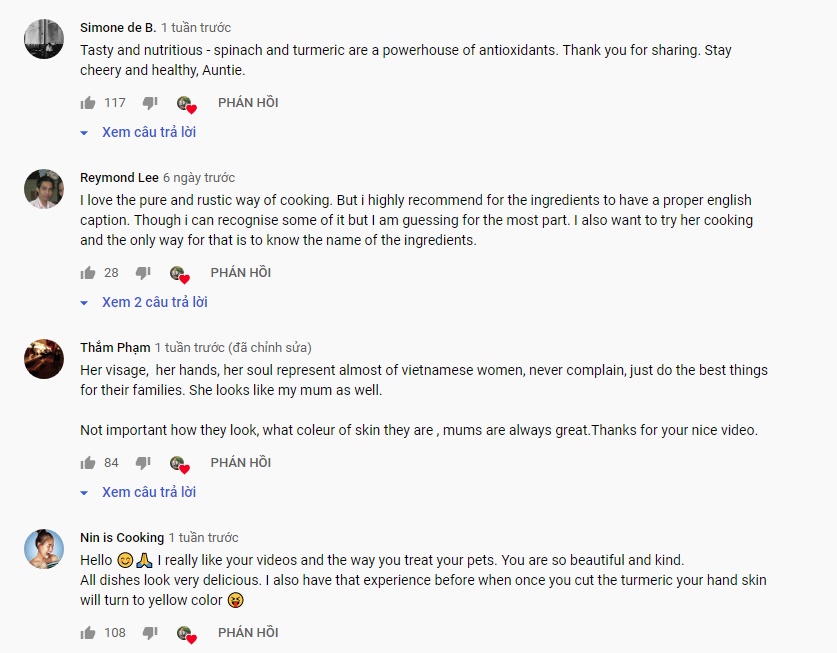837x653 pixels.
Task: Click the '1 tuần trước' timestamp on Thắm Phạm's comment
Action: click(x=189, y=348)
